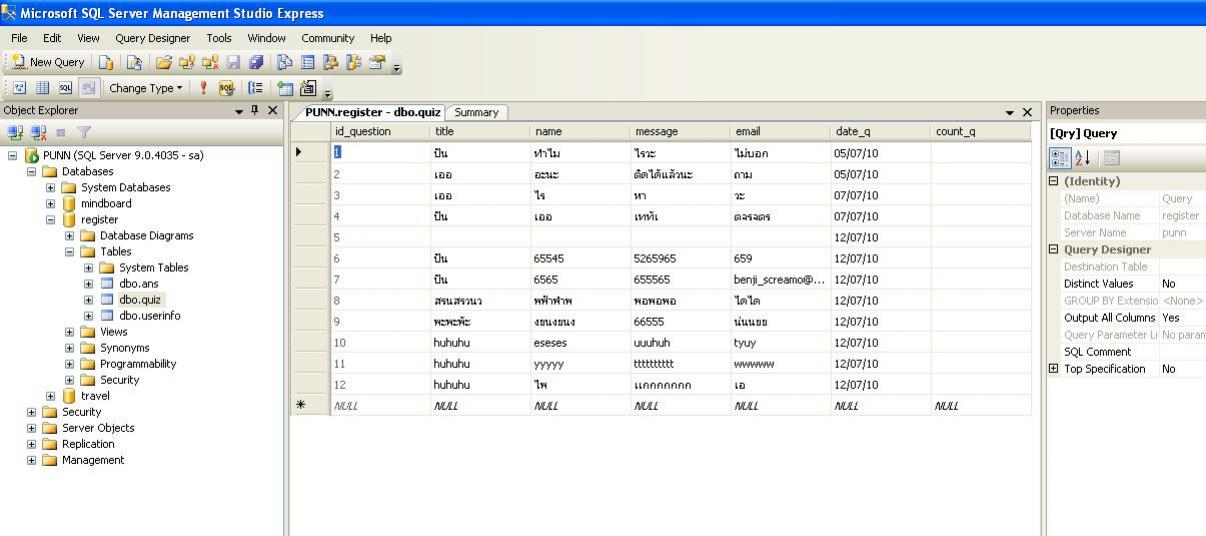Switch to the Summary tab
The height and width of the screenshot is (536, 1206).
click(x=477, y=112)
